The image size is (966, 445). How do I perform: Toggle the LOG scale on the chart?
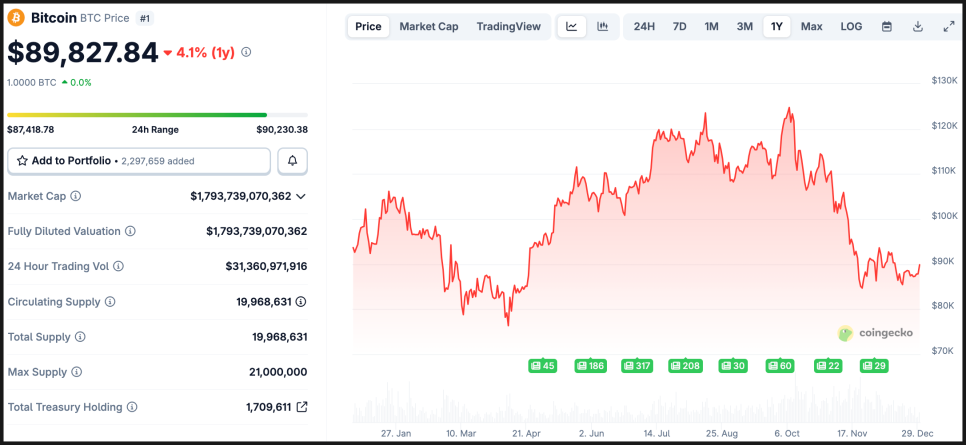tap(851, 27)
